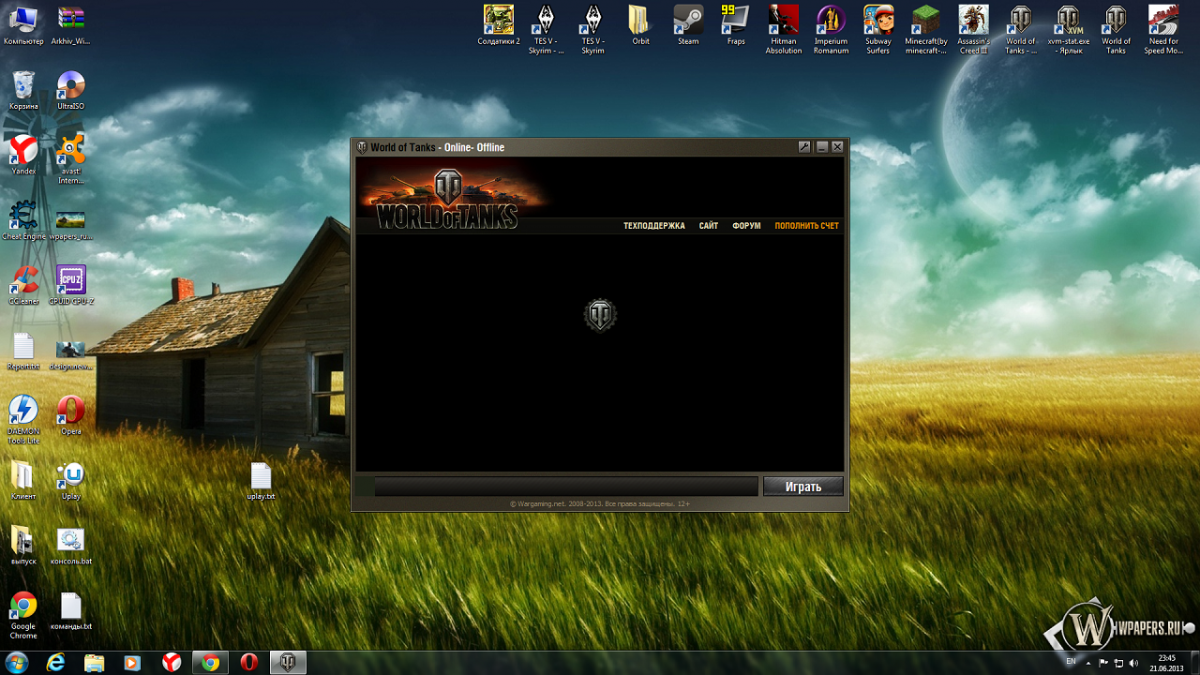Click the Играть button in the launcher

[x=803, y=487]
